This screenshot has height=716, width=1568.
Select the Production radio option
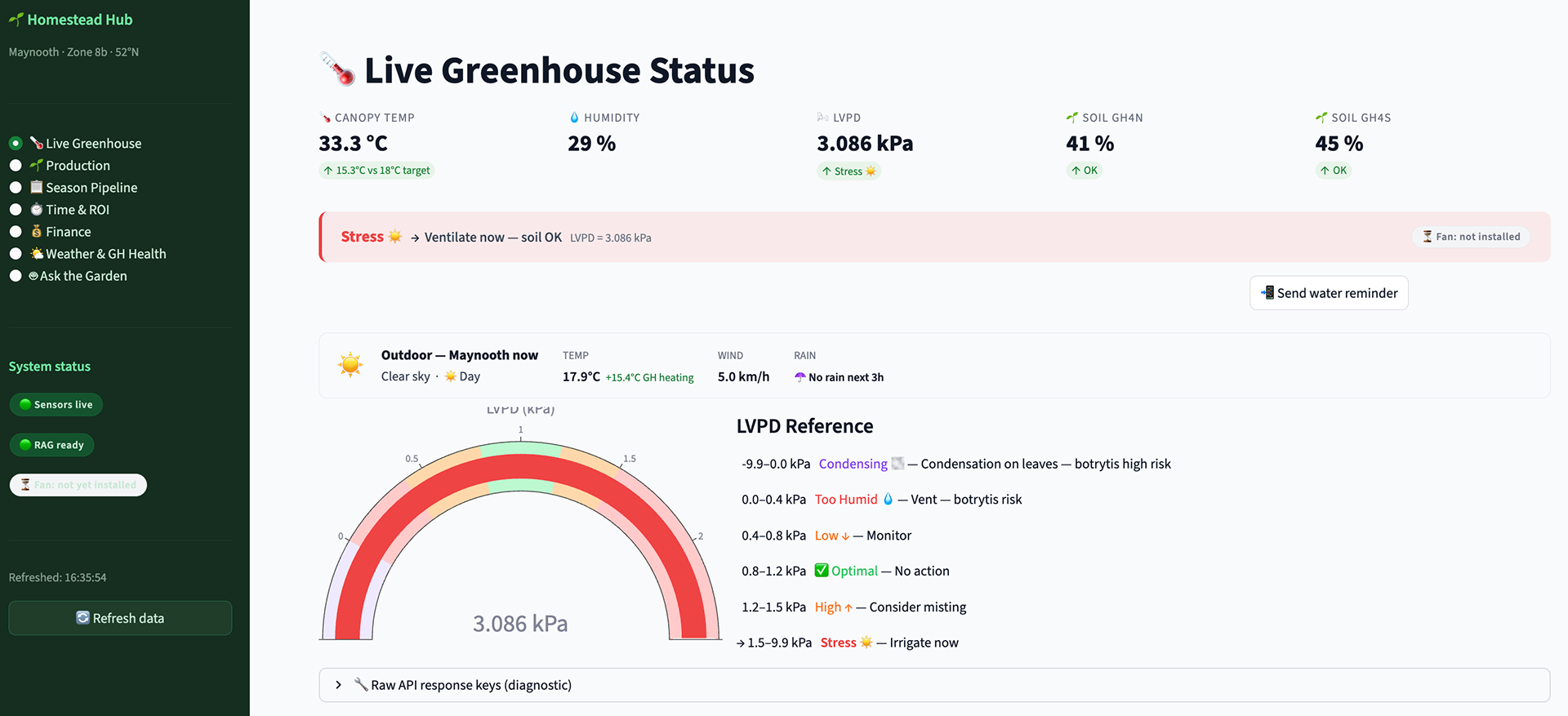tap(16, 166)
